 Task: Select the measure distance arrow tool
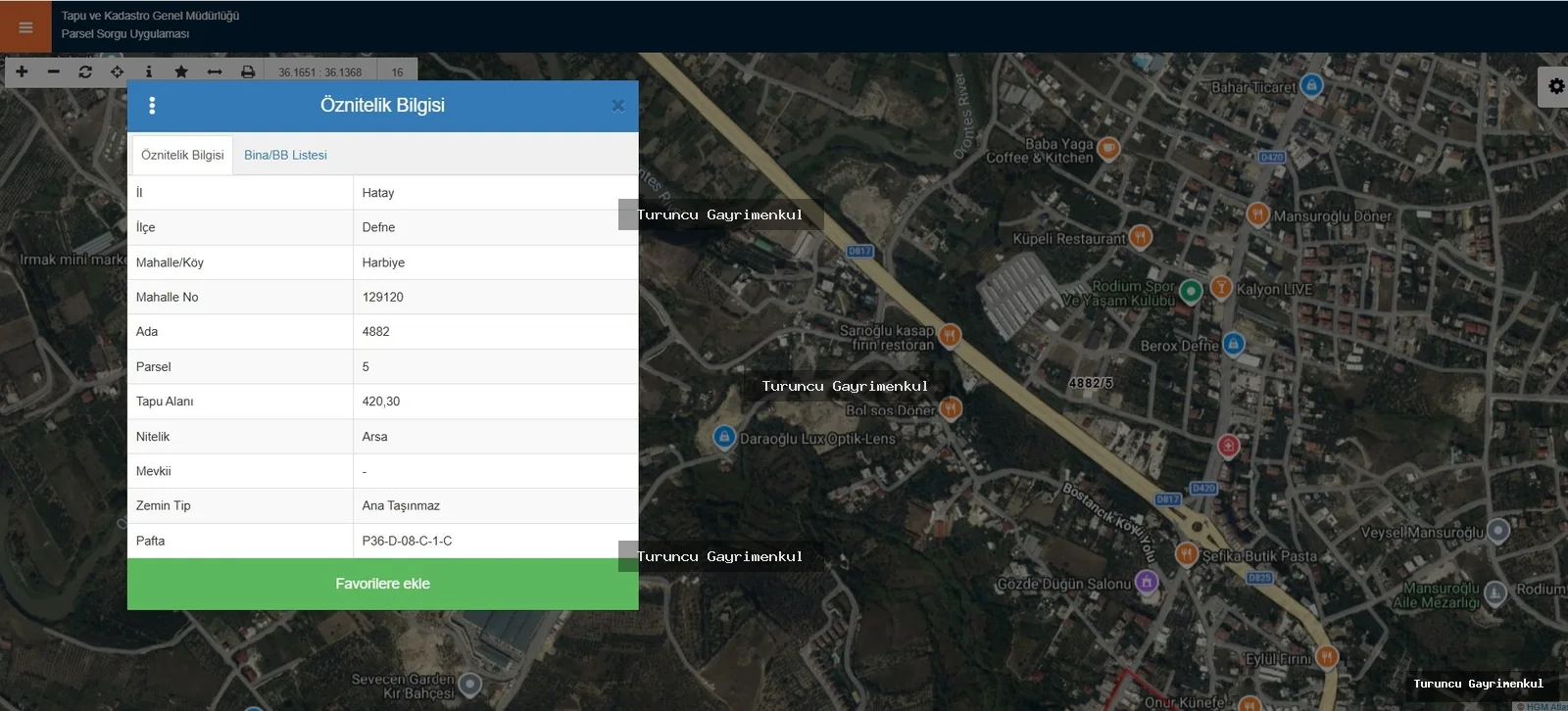[215, 71]
